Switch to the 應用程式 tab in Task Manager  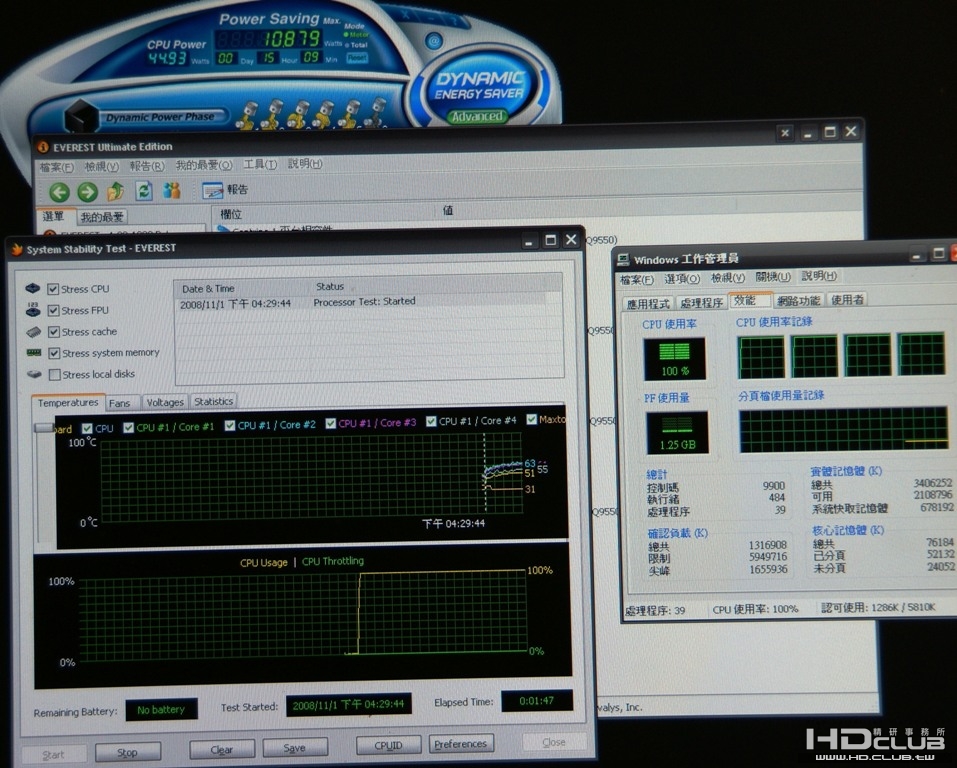[x=648, y=303]
